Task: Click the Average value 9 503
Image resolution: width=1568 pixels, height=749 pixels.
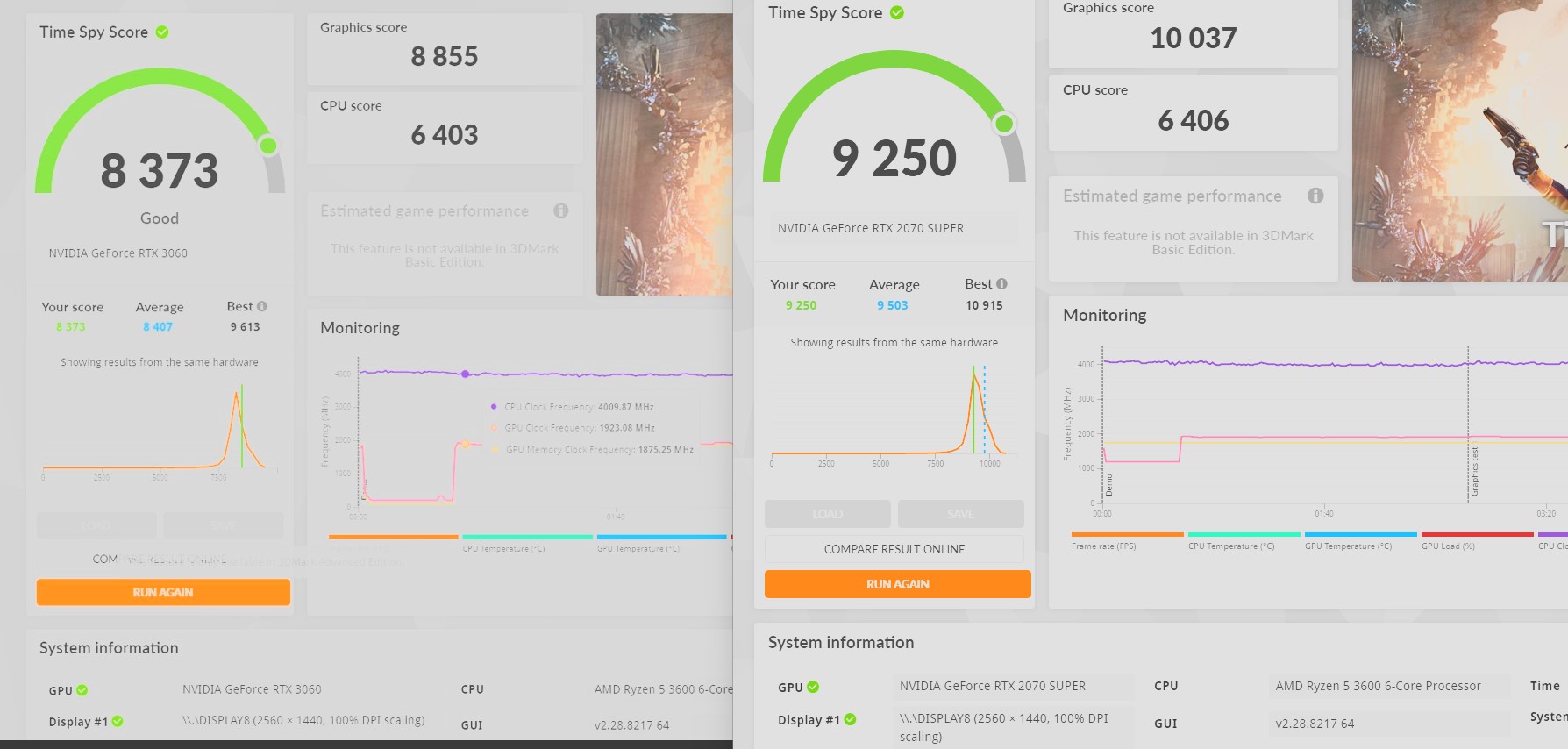Action: [893, 305]
